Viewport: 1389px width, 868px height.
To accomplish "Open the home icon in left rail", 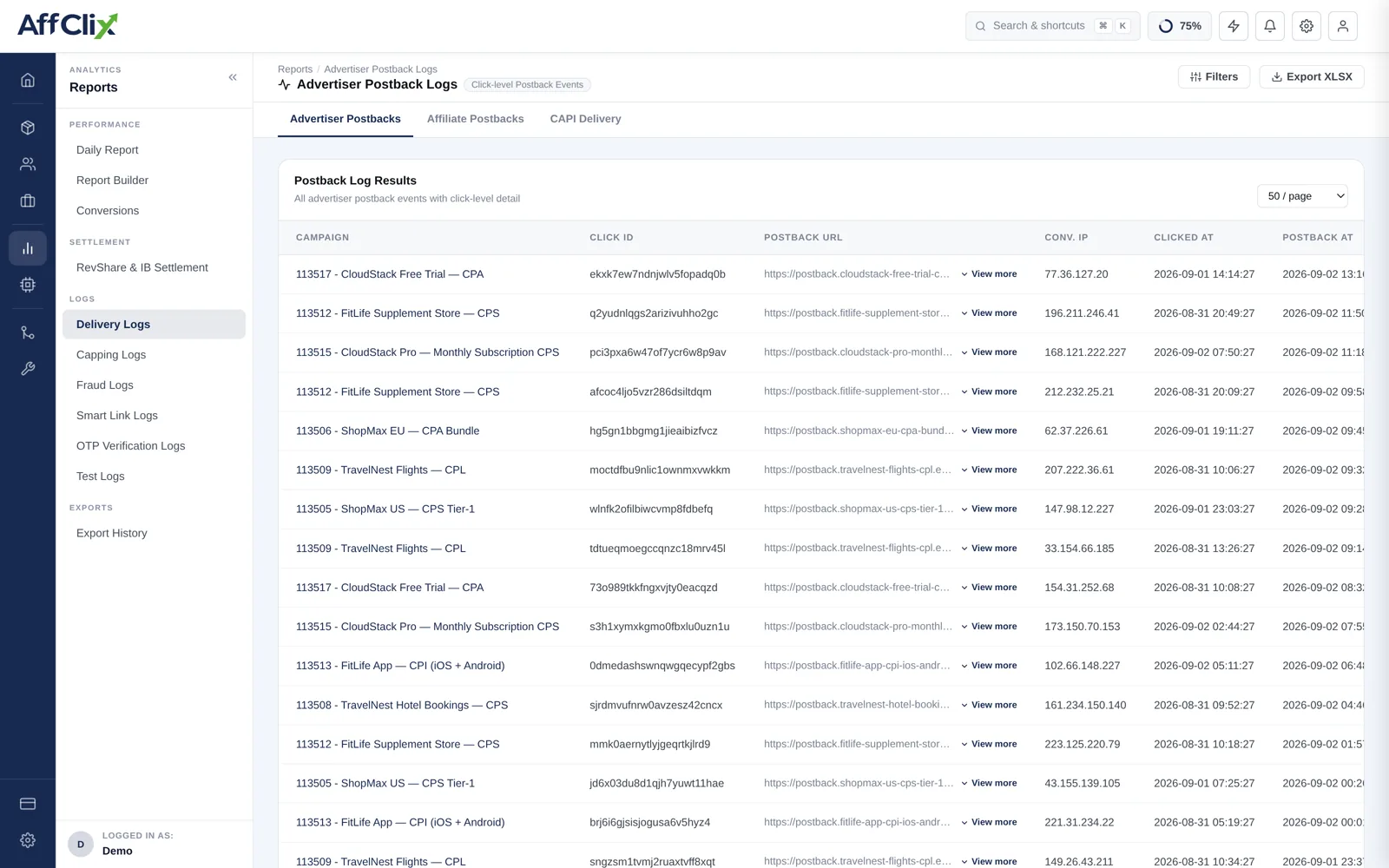I will point(28,80).
